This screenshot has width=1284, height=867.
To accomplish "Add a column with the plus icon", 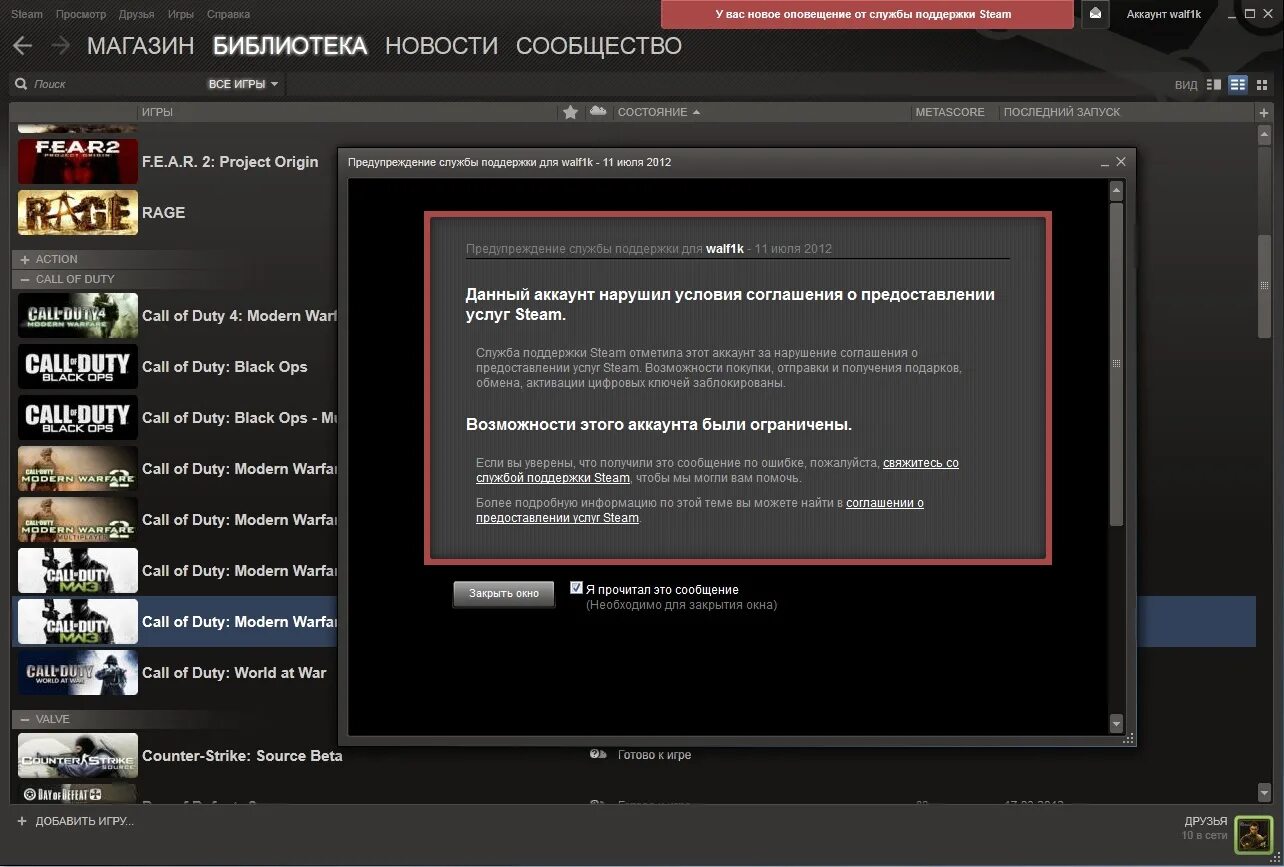I will pos(1265,112).
